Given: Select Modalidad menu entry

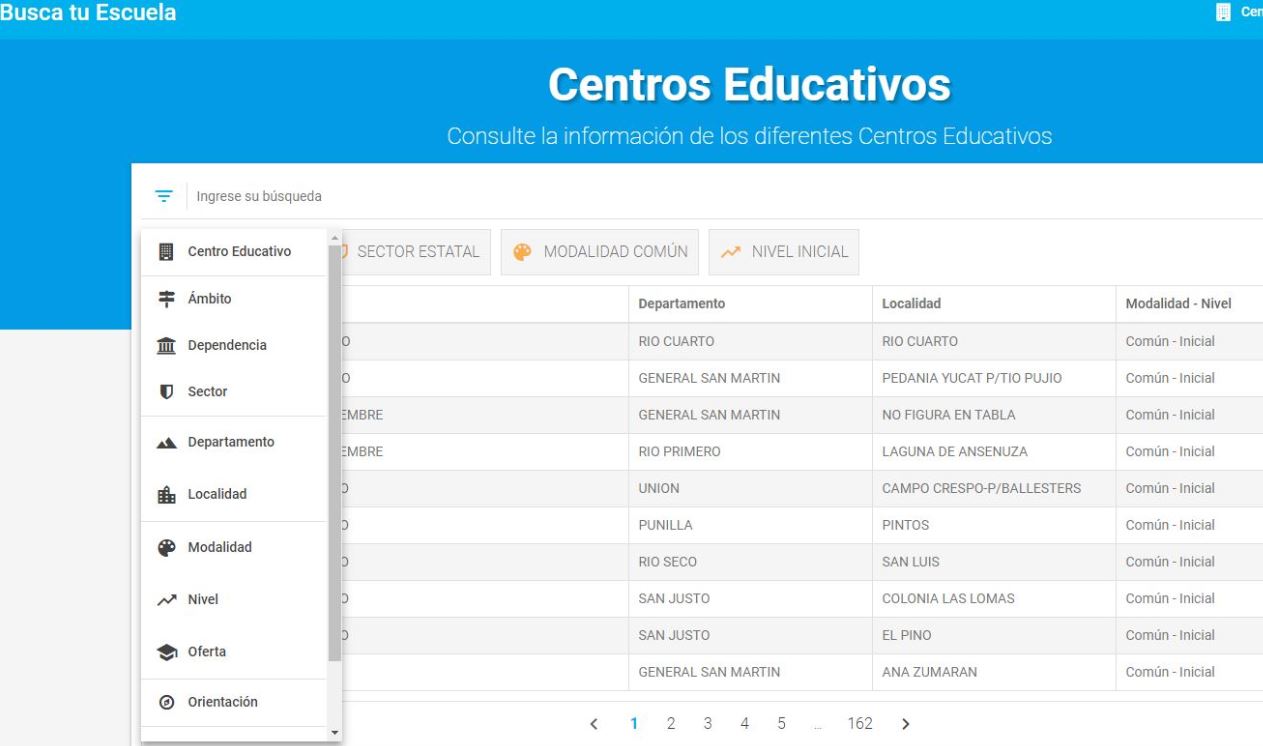Looking at the screenshot, I should 234,548.
